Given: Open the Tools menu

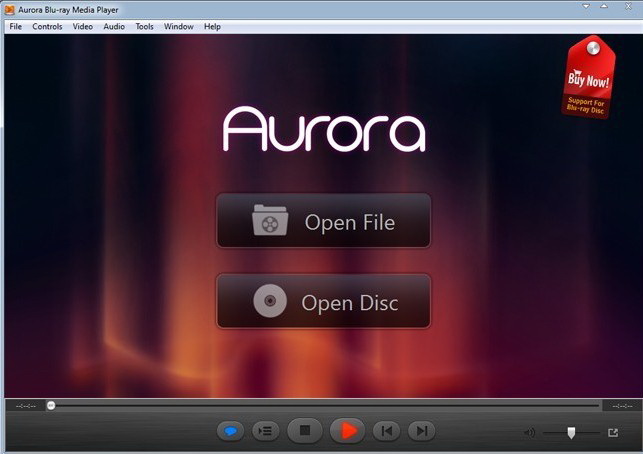Looking at the screenshot, I should tap(144, 27).
